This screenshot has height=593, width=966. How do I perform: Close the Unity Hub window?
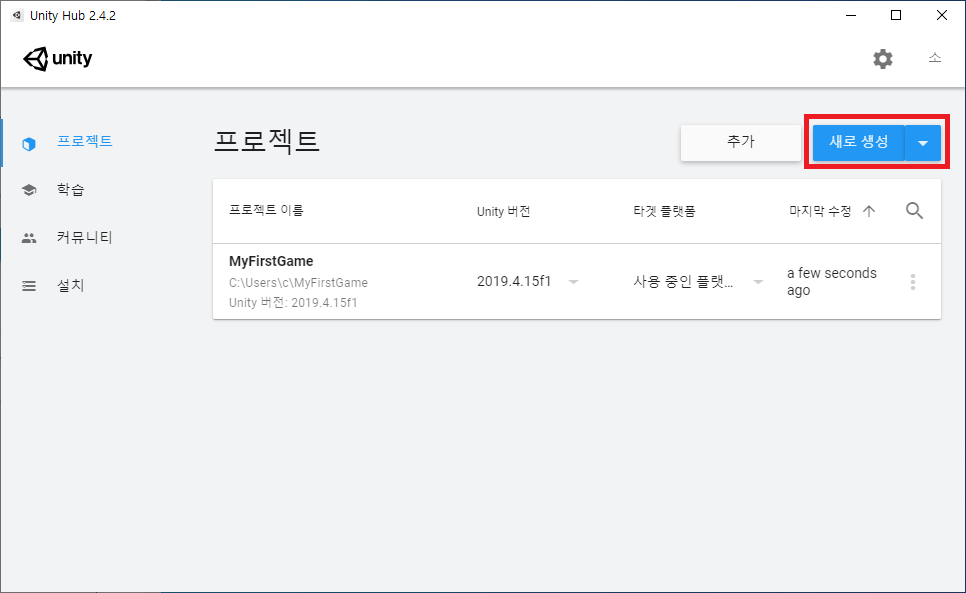pos(941,15)
